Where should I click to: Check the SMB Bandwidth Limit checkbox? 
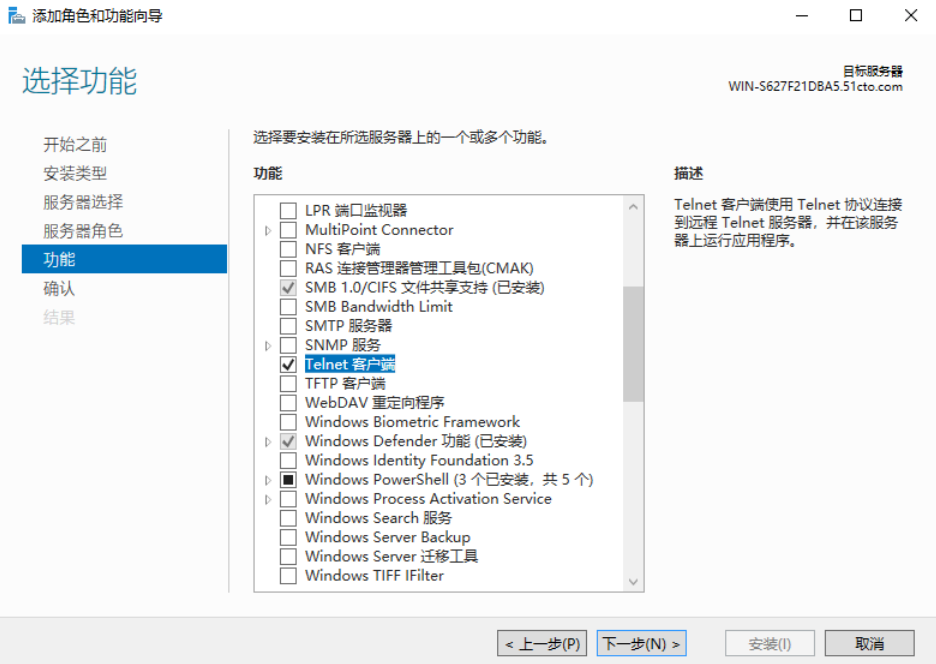(x=288, y=306)
